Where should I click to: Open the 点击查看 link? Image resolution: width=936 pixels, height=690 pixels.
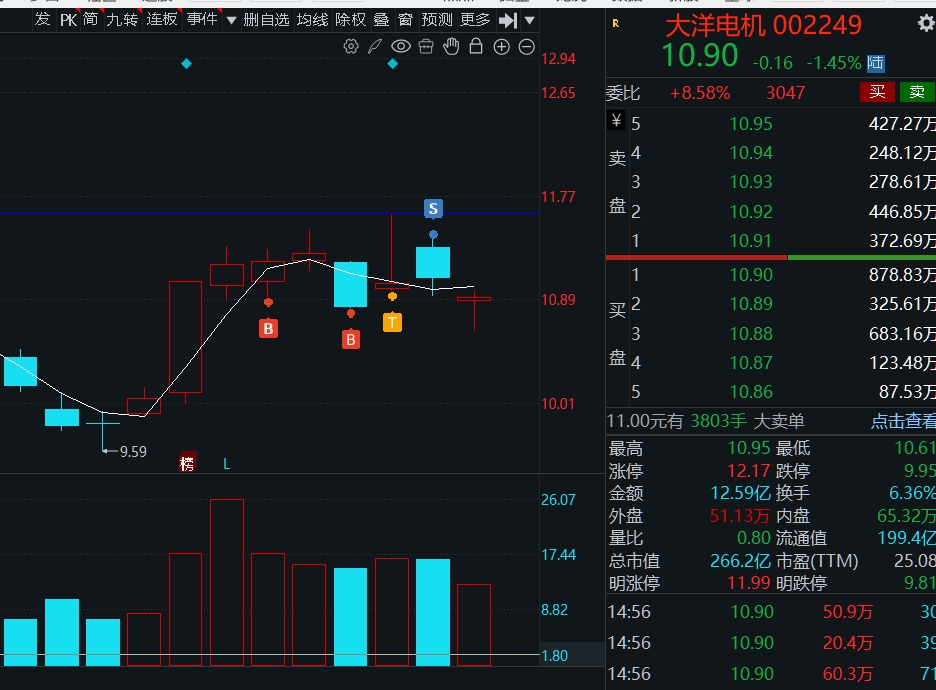pos(903,421)
